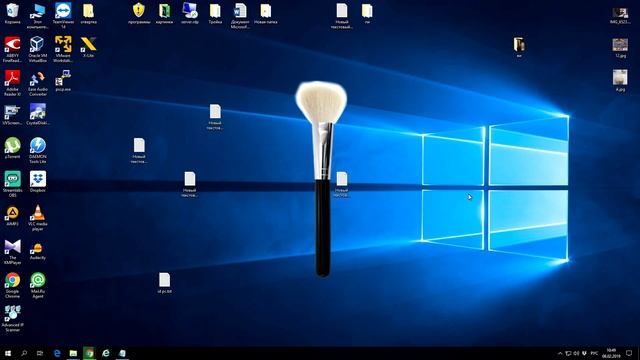
Task: Open the network tray icon
Action: 568,353
